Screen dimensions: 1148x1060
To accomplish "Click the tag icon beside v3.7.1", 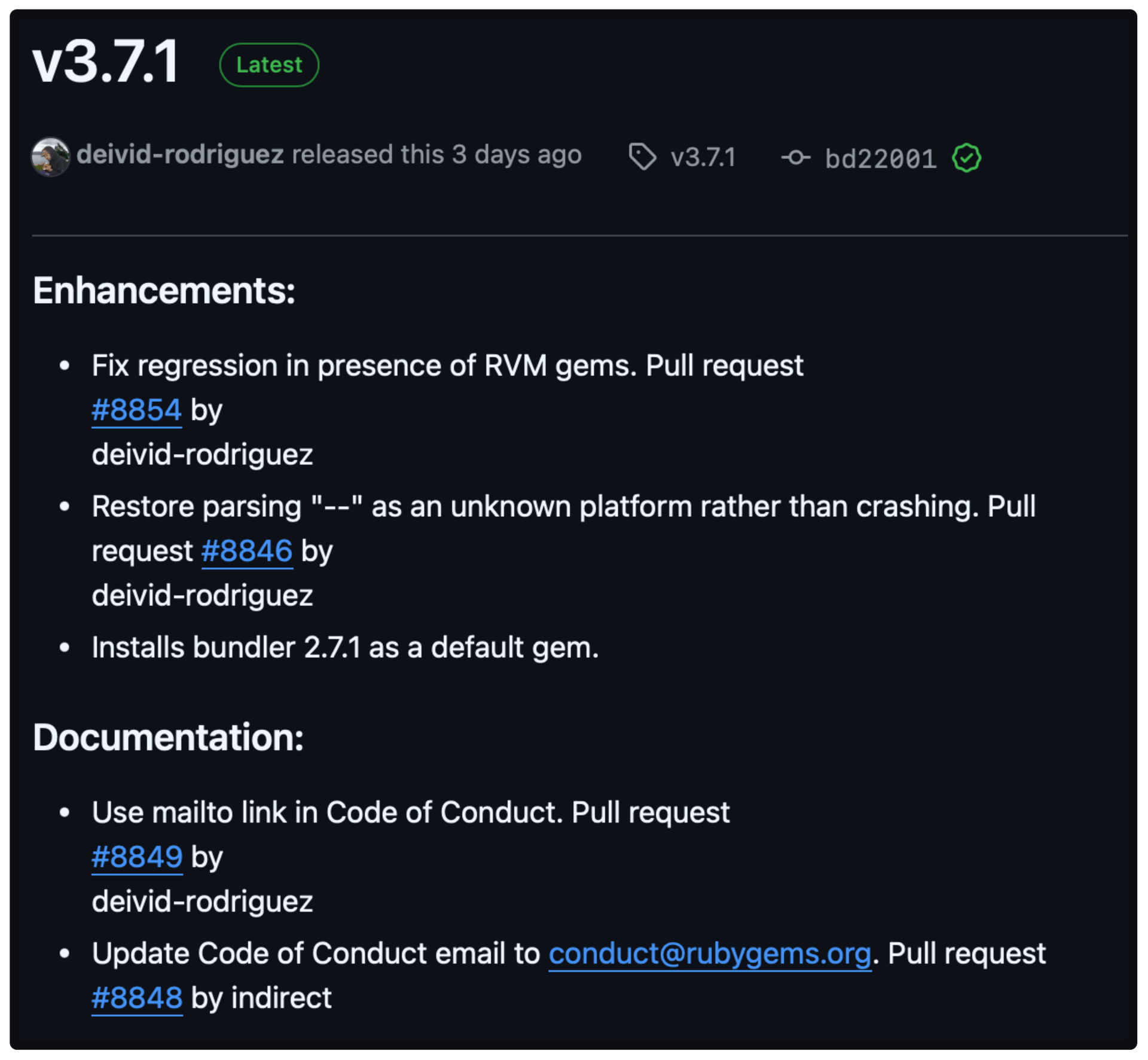I will click(x=642, y=157).
